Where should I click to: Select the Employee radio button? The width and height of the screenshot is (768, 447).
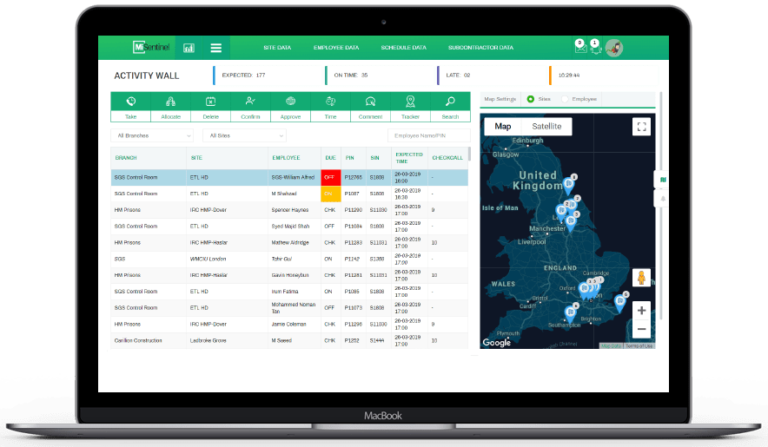[x=565, y=99]
